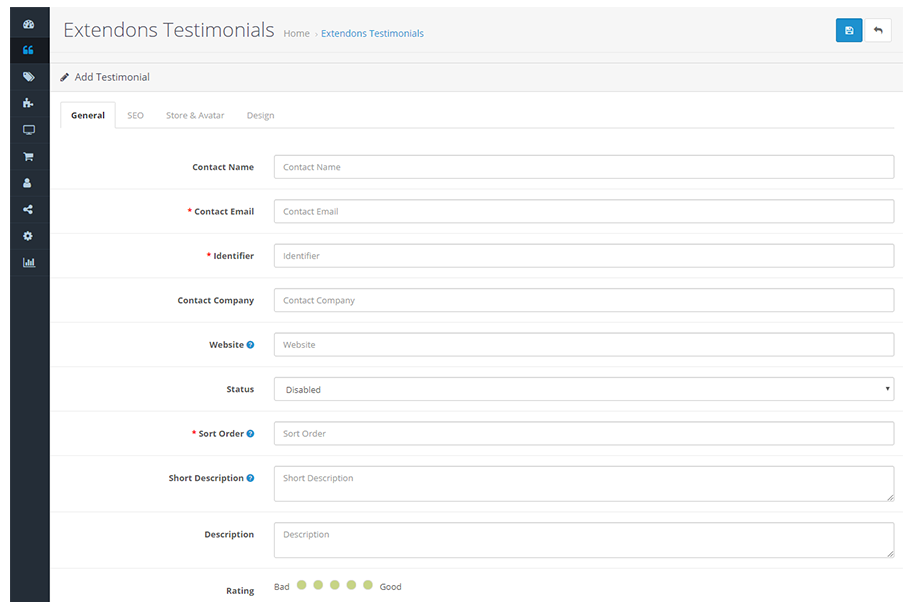
Task: Open the Catalog tags sidebar icon
Action: tap(29, 76)
